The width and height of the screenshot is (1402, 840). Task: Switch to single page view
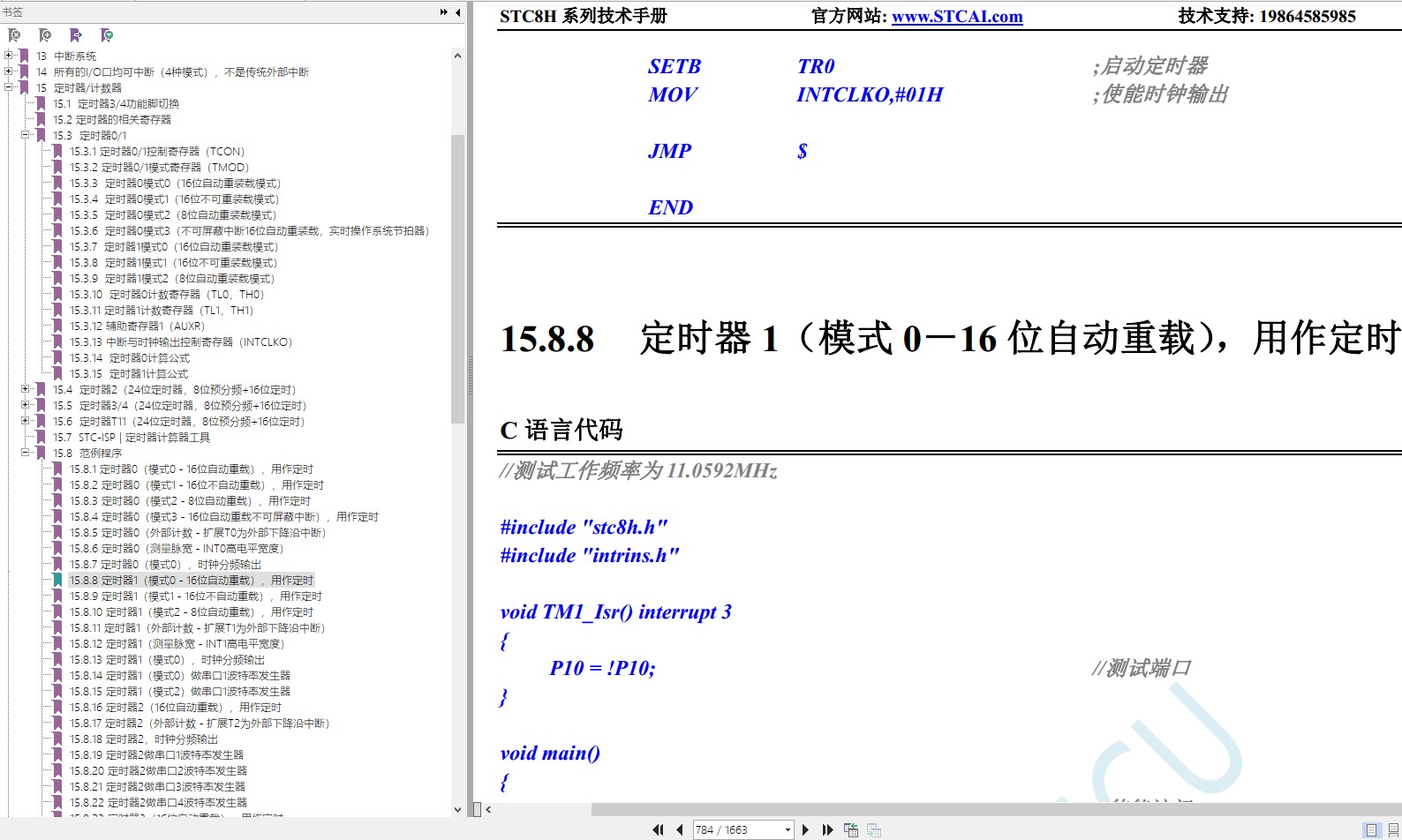(x=1371, y=829)
